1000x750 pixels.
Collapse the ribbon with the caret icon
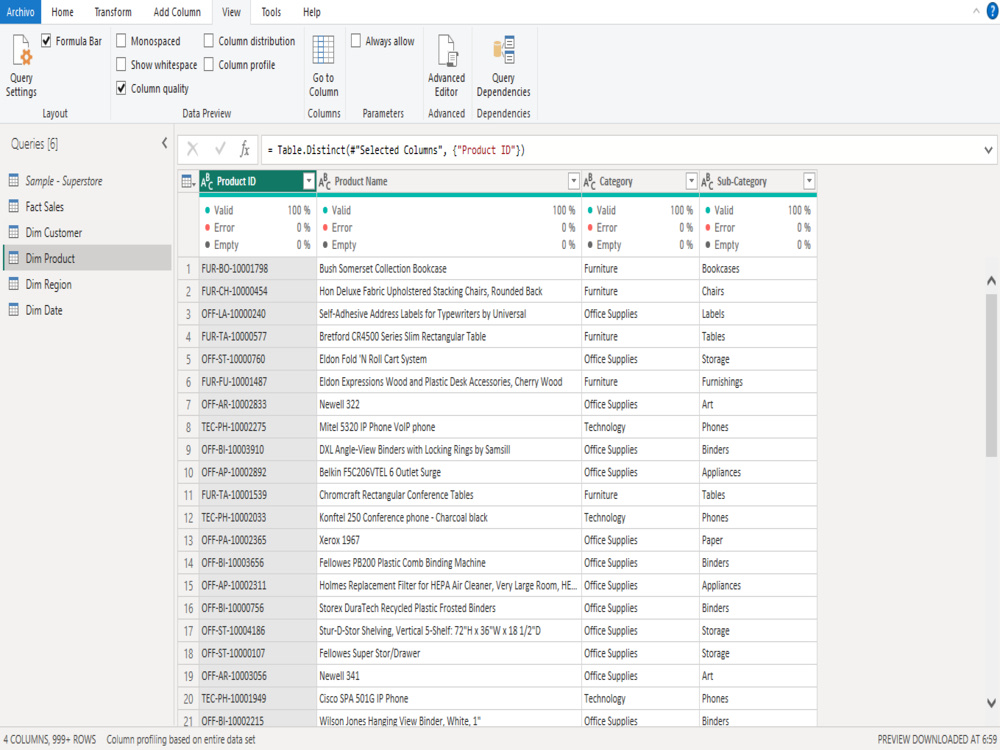point(976,11)
